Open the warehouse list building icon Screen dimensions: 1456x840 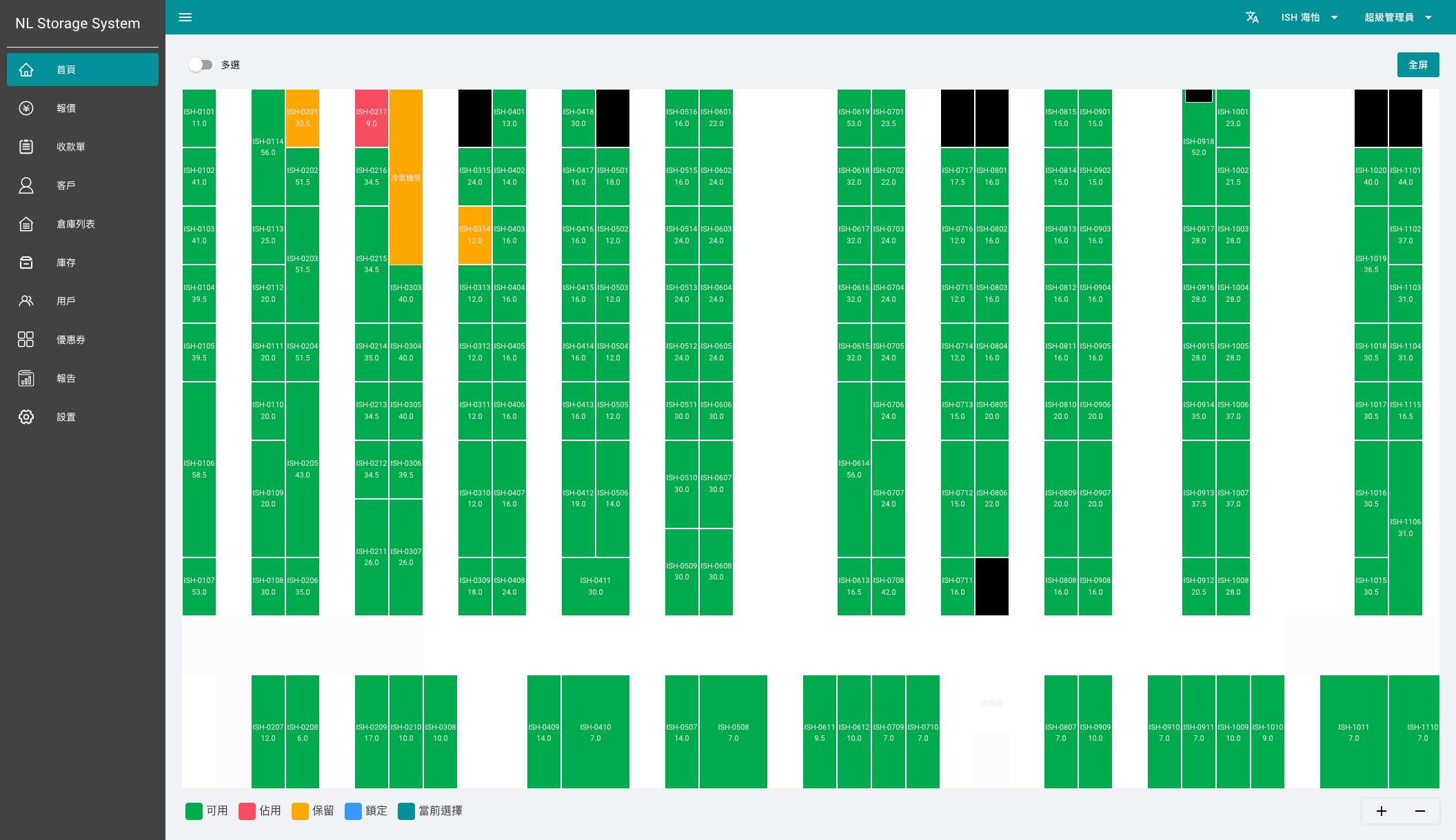point(26,224)
